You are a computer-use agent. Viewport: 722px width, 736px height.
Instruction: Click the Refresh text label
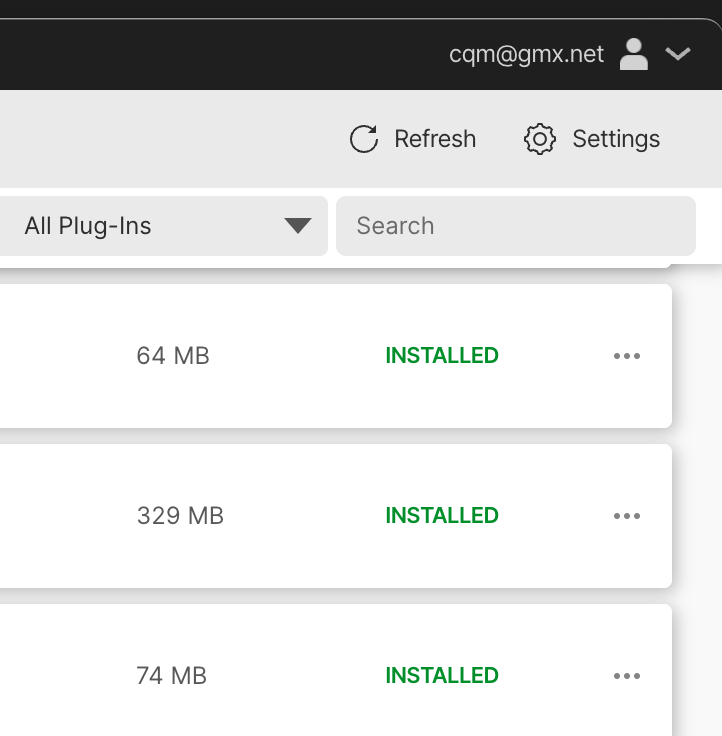tap(435, 139)
